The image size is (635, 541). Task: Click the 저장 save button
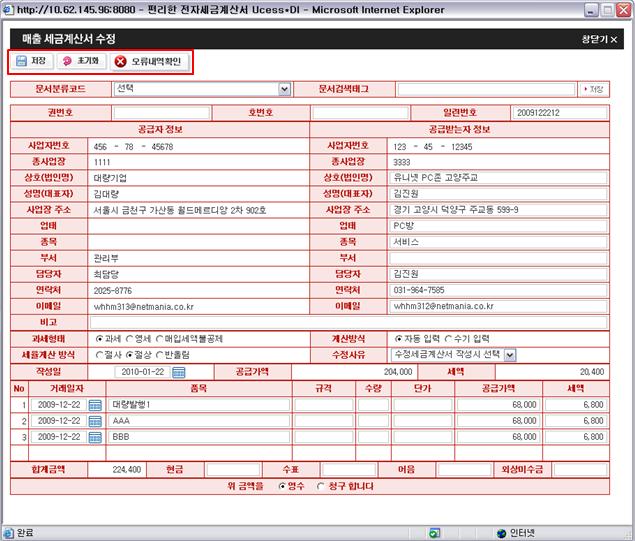(31, 61)
